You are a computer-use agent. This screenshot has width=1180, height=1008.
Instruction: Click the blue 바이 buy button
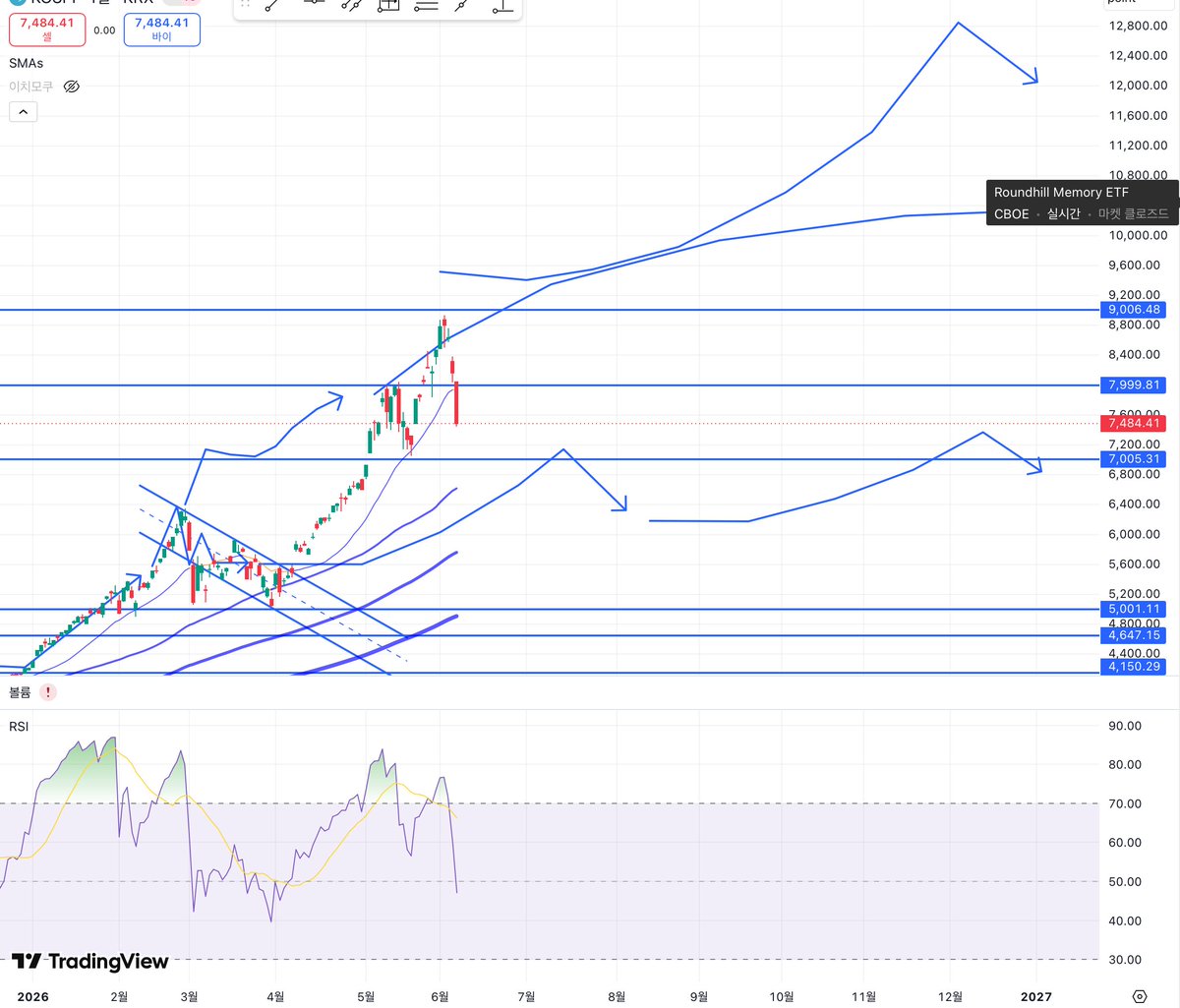click(x=162, y=30)
